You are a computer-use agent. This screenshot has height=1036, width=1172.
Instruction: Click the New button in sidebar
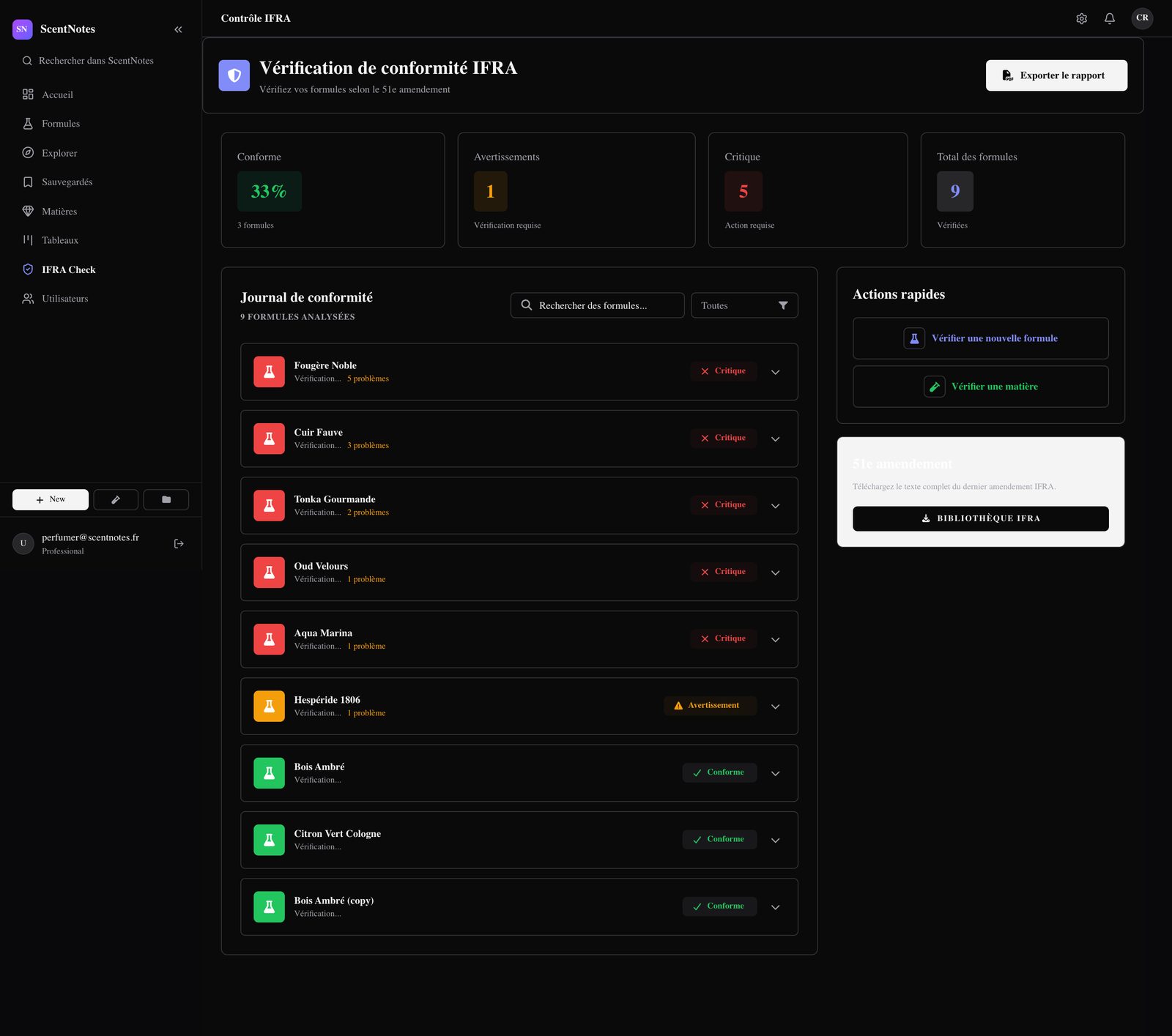coord(51,499)
